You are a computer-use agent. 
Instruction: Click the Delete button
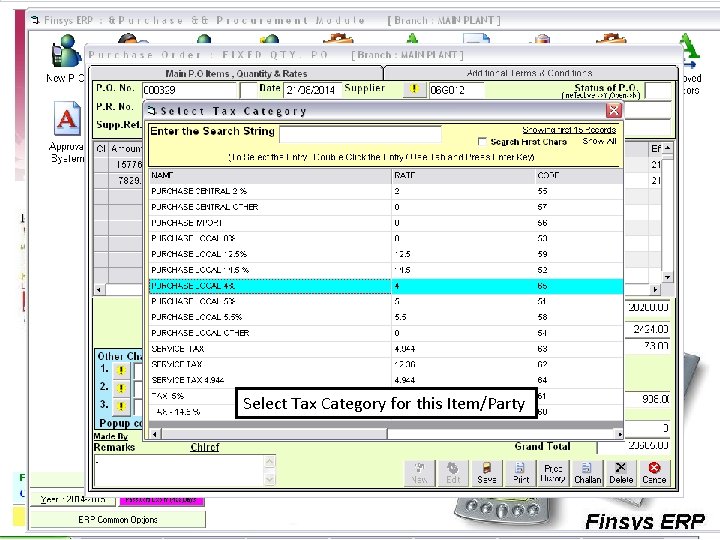[x=621, y=473]
